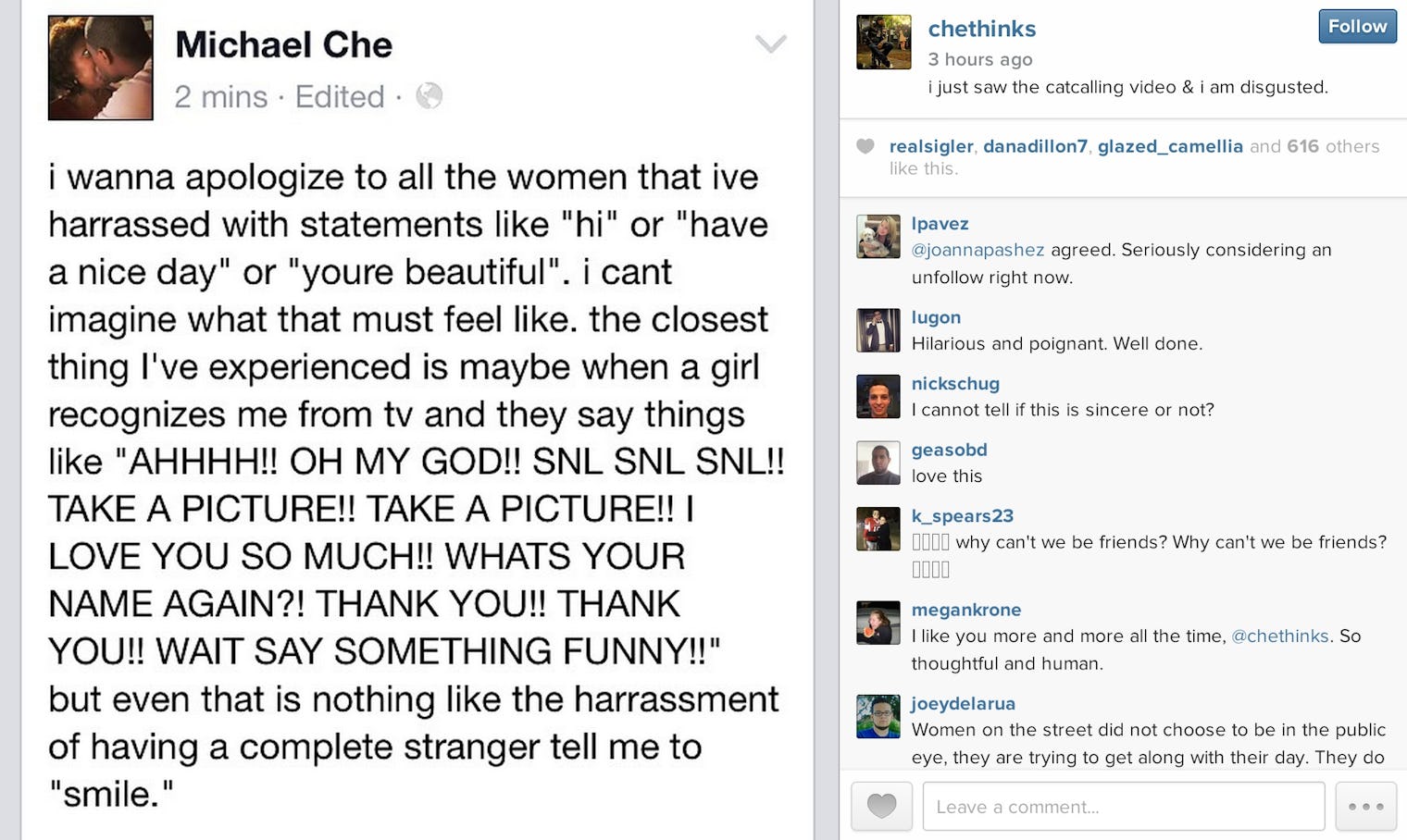Open glazed_camellia's profile from likes

[1170, 146]
